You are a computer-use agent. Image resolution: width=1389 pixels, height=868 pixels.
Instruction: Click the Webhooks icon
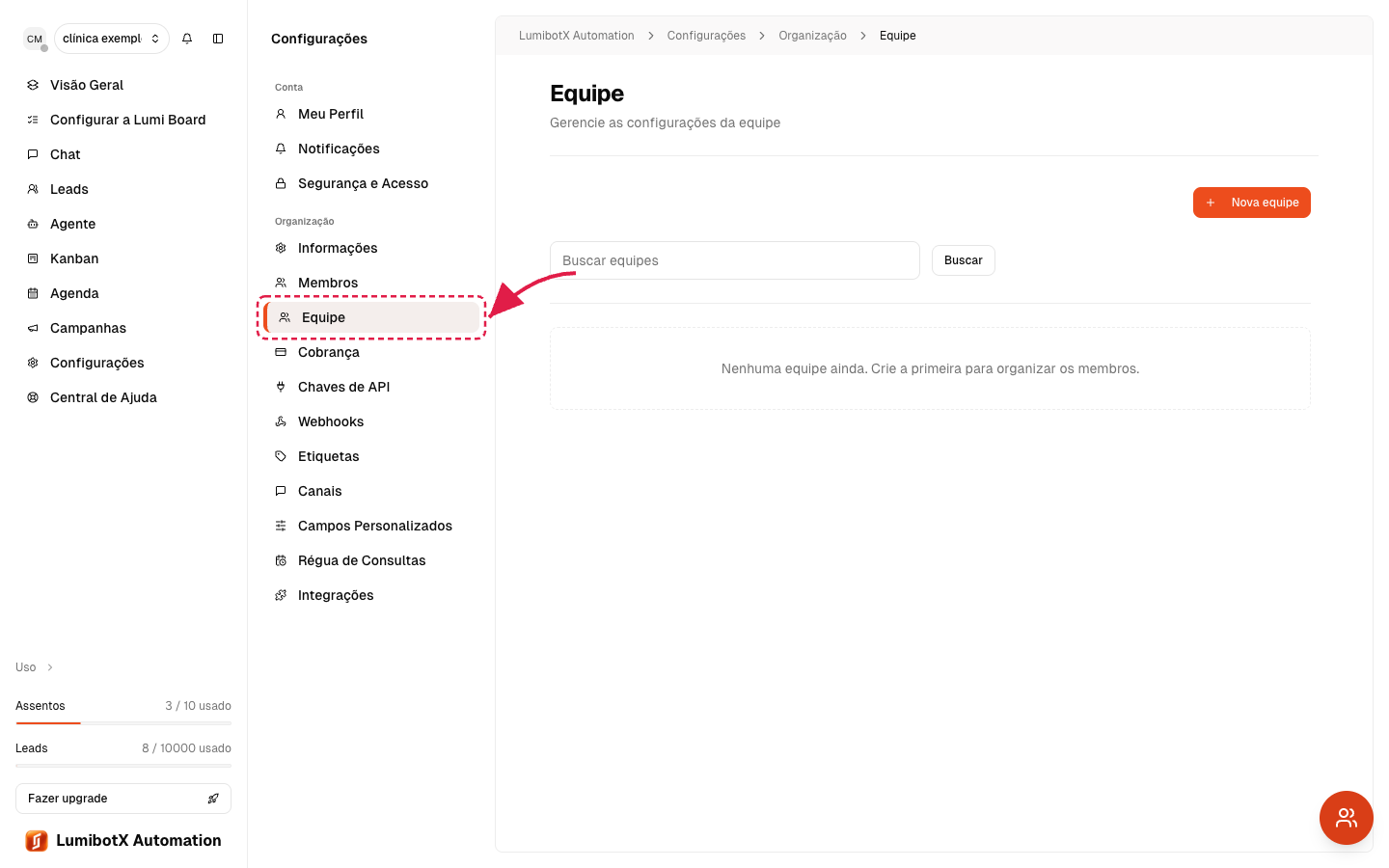point(281,421)
